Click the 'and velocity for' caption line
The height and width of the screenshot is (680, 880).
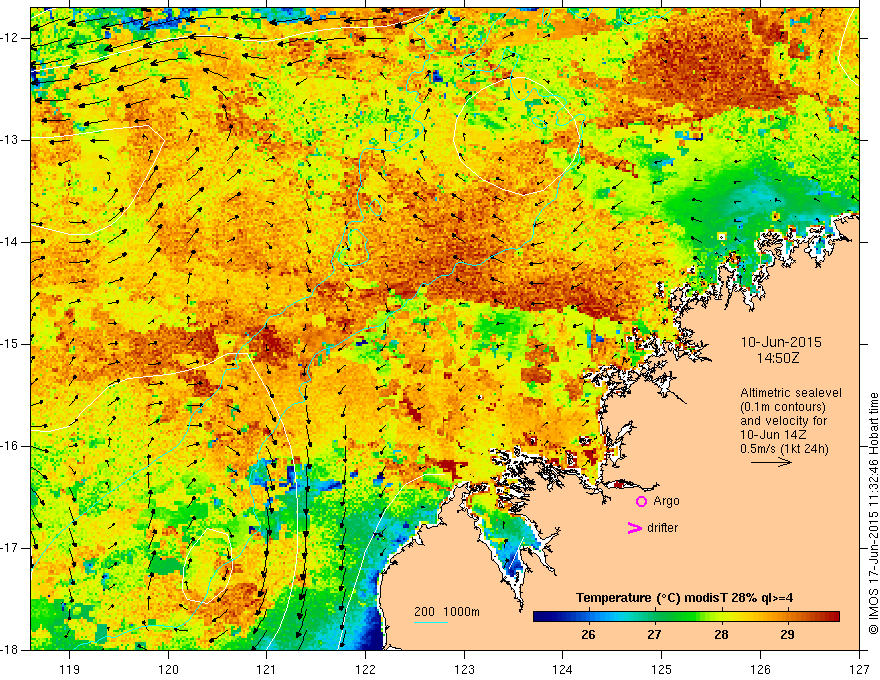pyautogui.click(x=783, y=421)
